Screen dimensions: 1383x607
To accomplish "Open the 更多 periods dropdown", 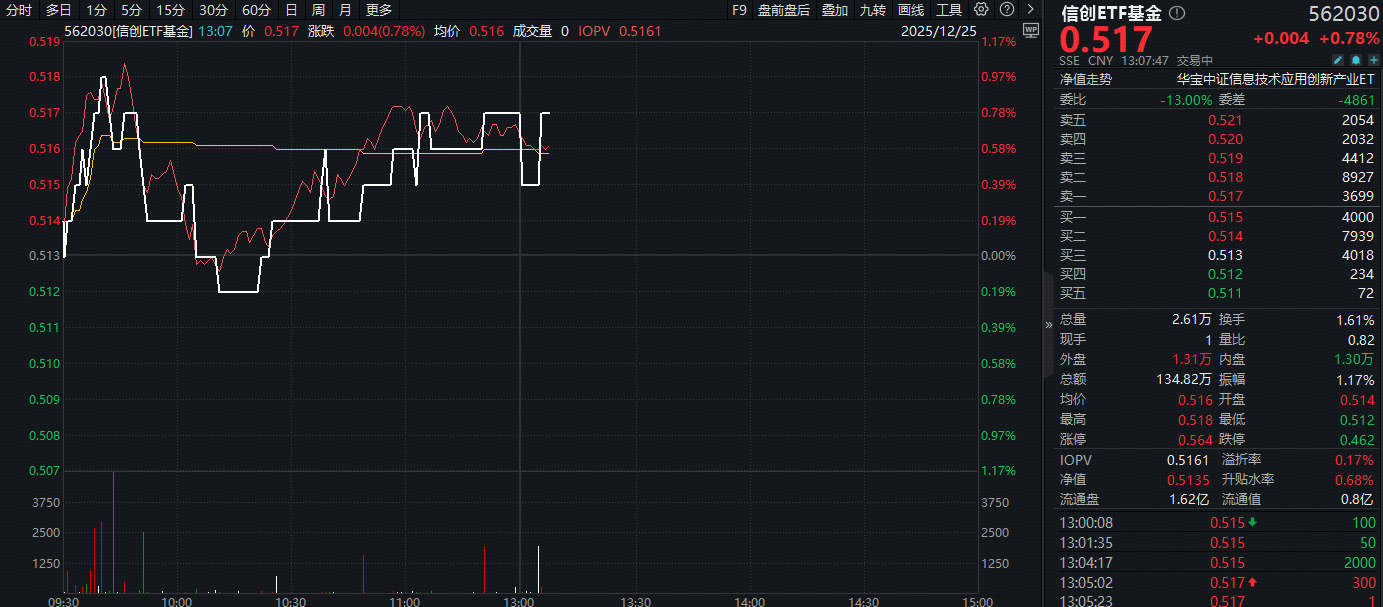I will point(378,10).
